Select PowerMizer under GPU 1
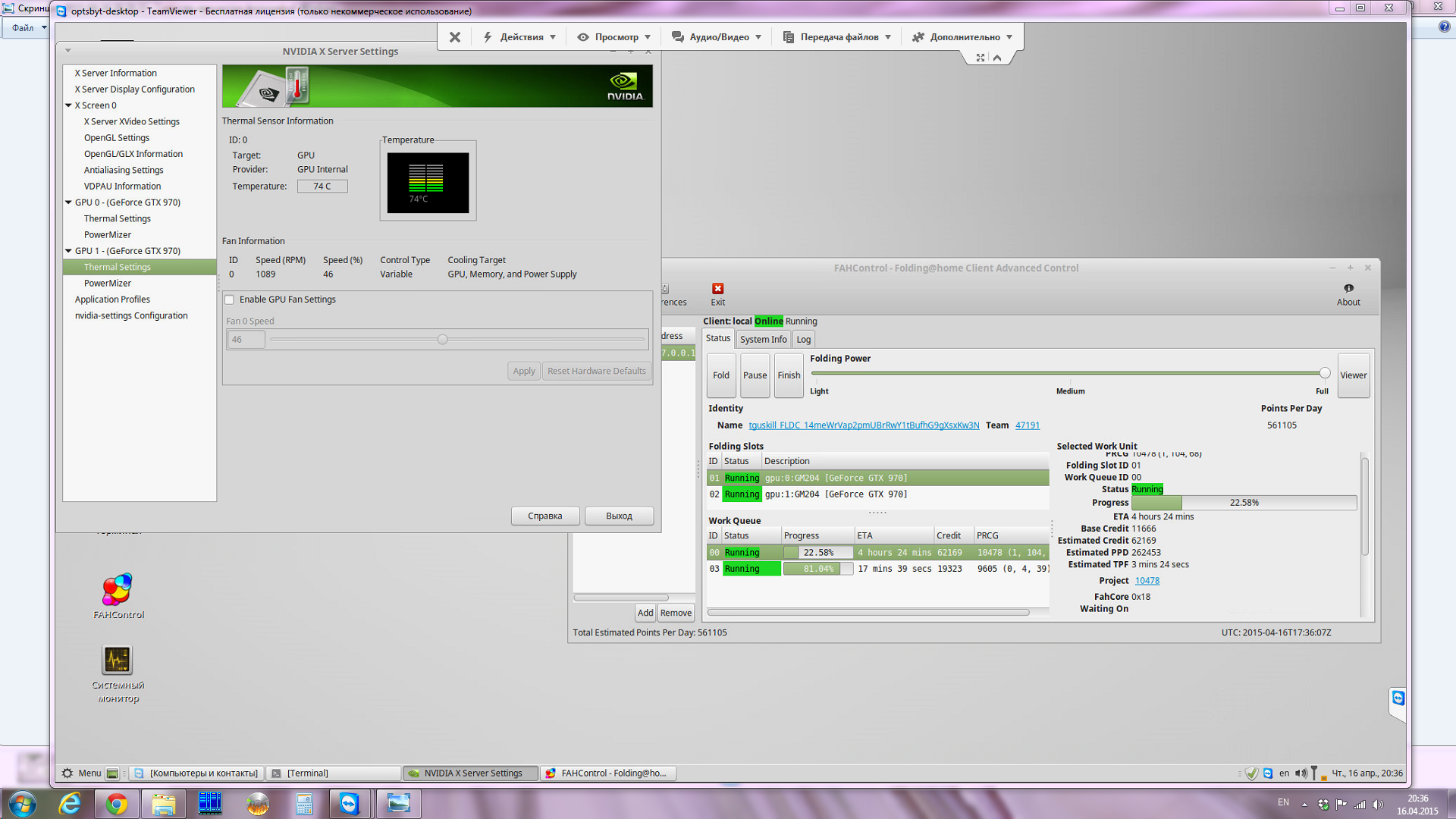The height and width of the screenshot is (819, 1456). (108, 284)
